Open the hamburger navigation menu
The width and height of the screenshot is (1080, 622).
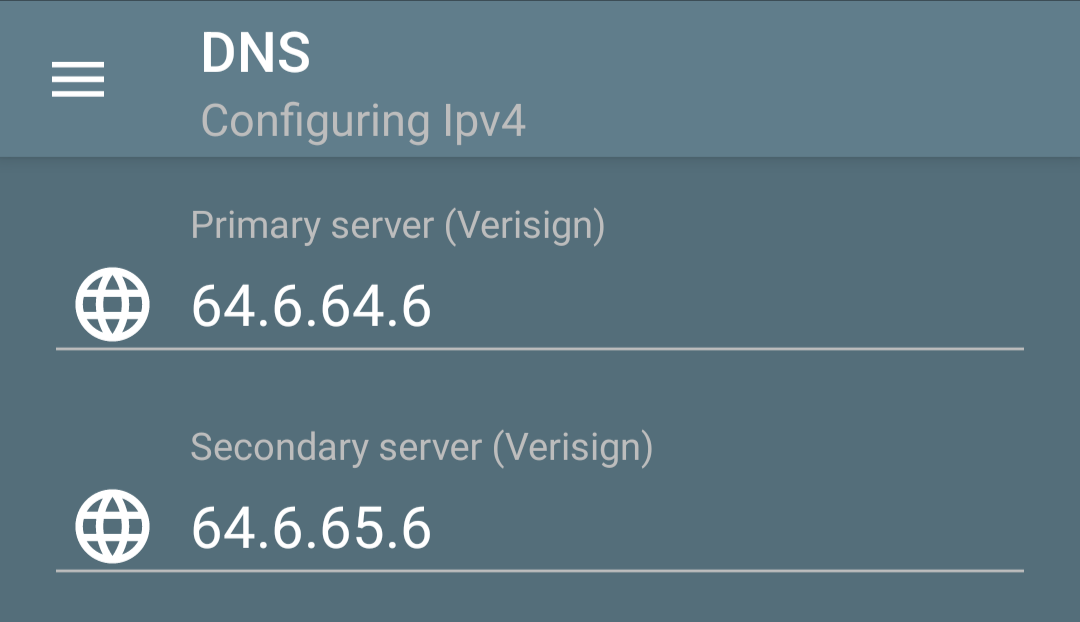78,79
